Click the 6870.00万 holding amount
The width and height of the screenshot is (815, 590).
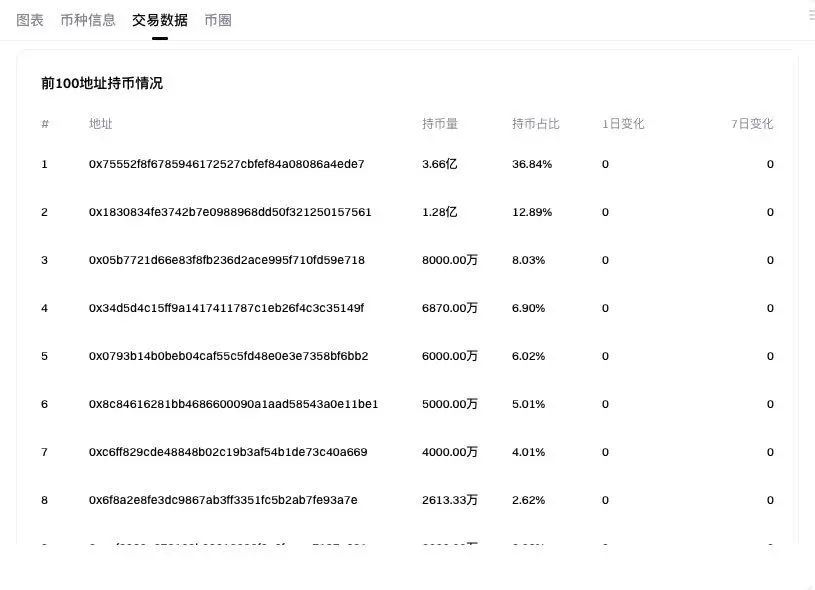coord(450,308)
